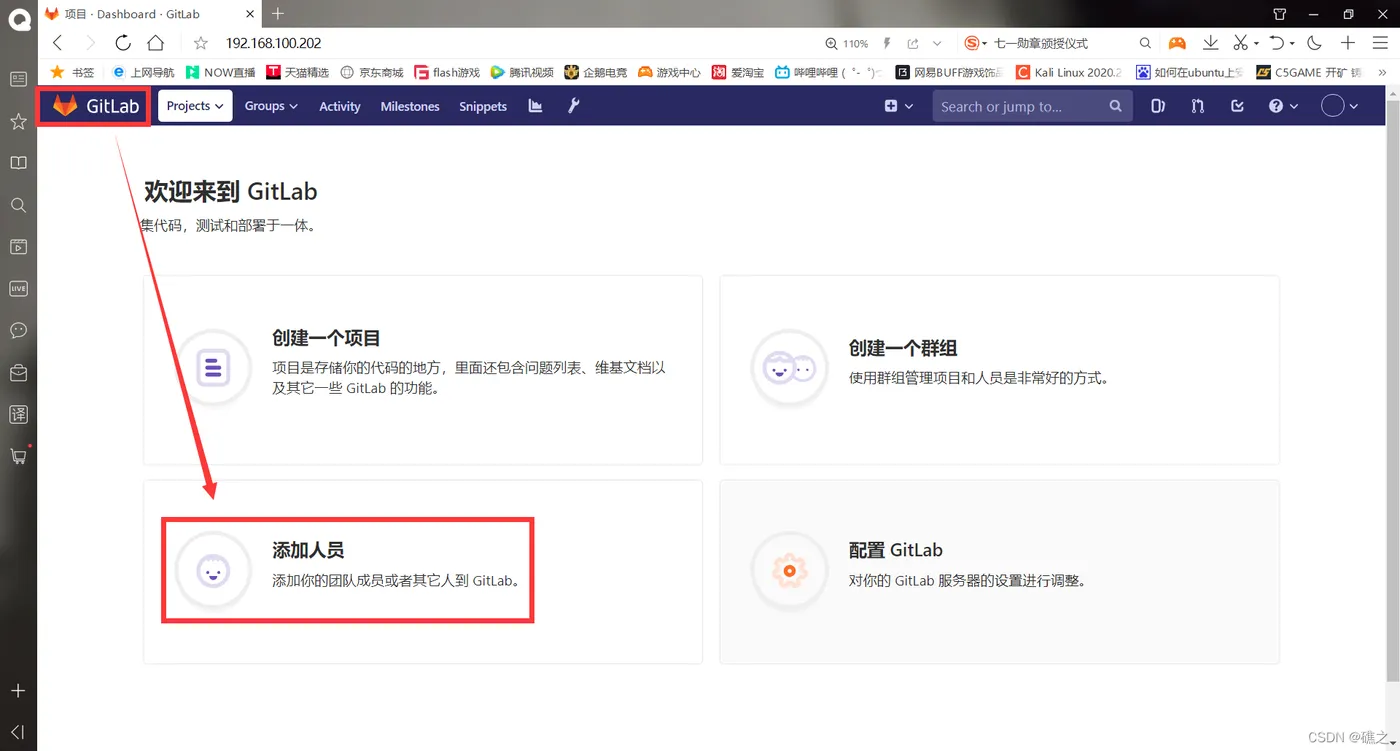The height and width of the screenshot is (751, 1400).
Task: Open the Issues icon in navbar
Action: pos(1158,106)
